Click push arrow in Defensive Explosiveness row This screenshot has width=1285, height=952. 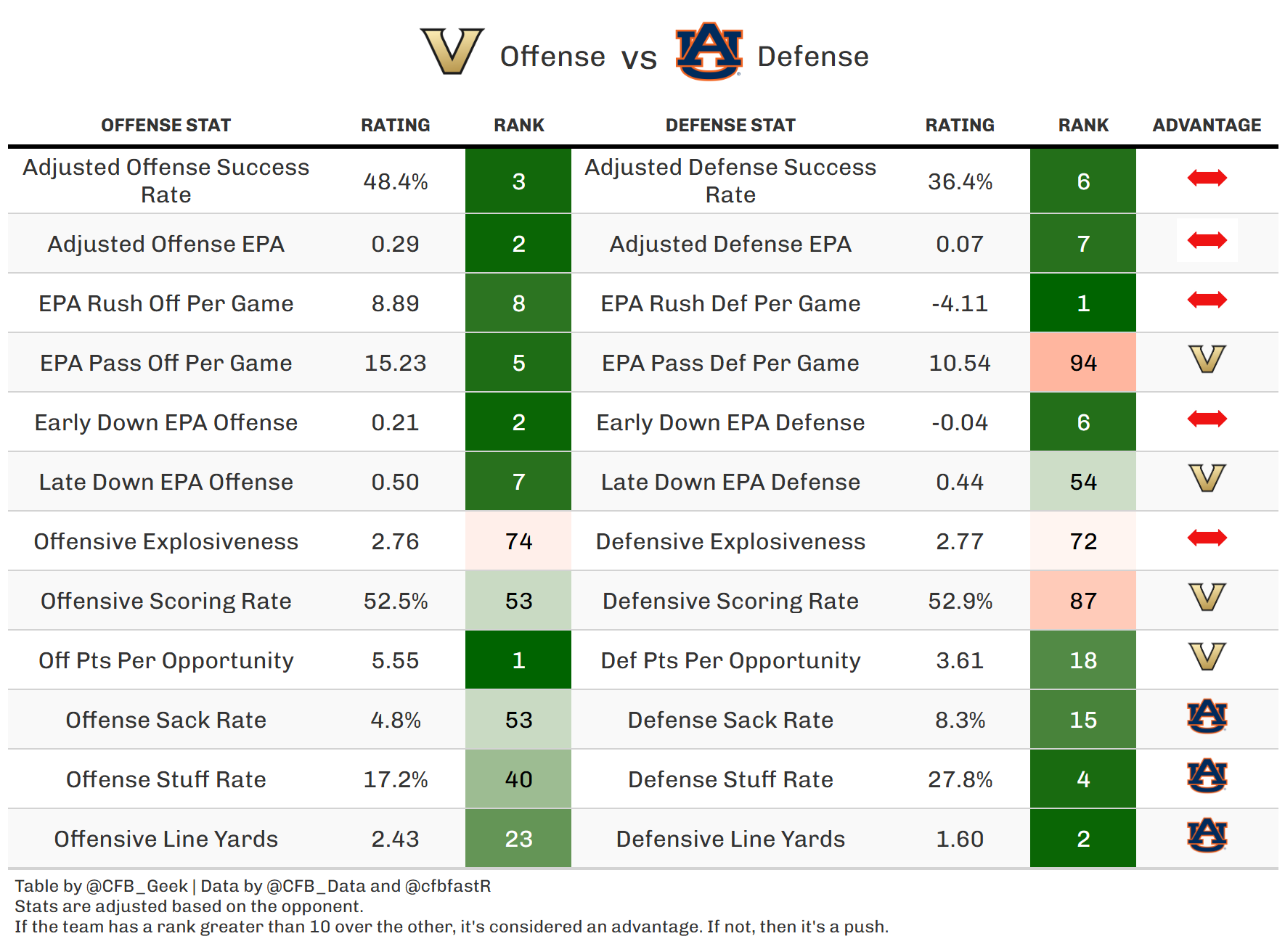click(x=1207, y=538)
